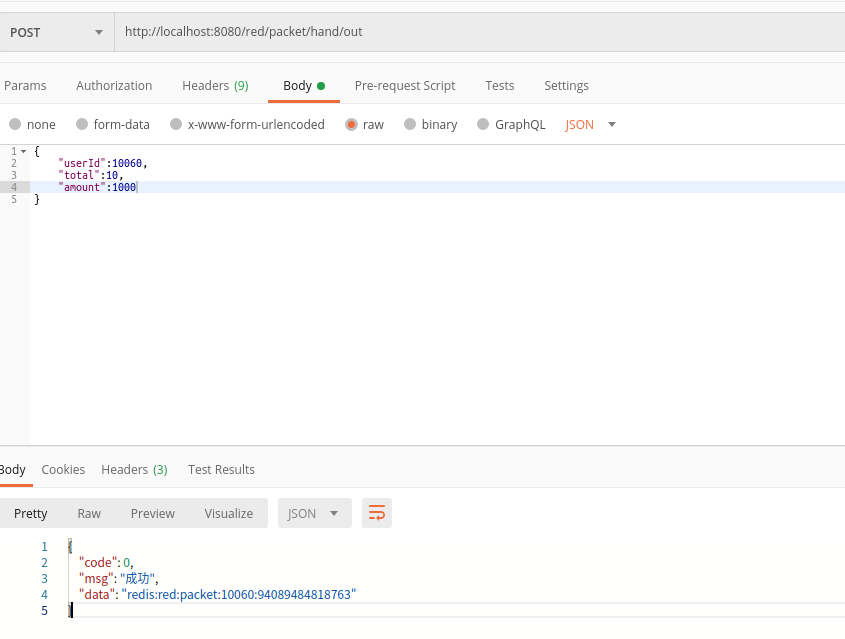Open the Authorization tab
Screen dimensions: 845x639
(114, 86)
